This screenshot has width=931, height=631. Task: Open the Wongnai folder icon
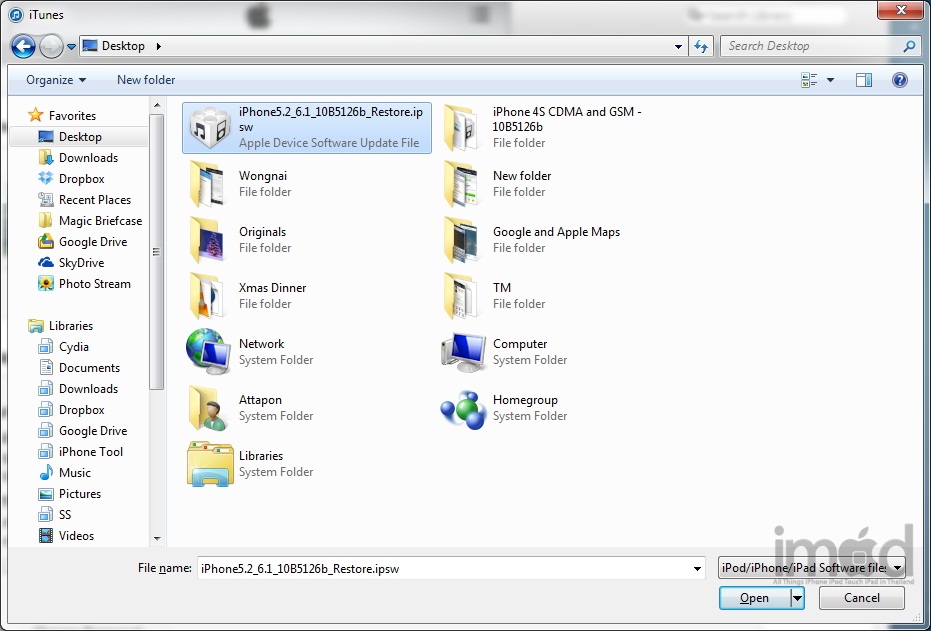click(x=208, y=184)
